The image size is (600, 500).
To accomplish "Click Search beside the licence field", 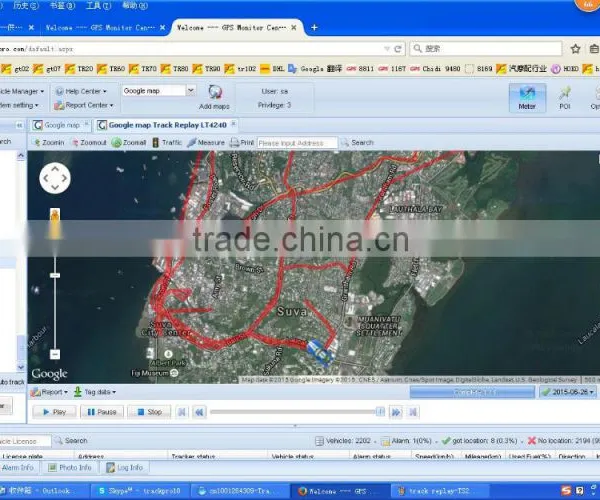I will pos(71,441).
